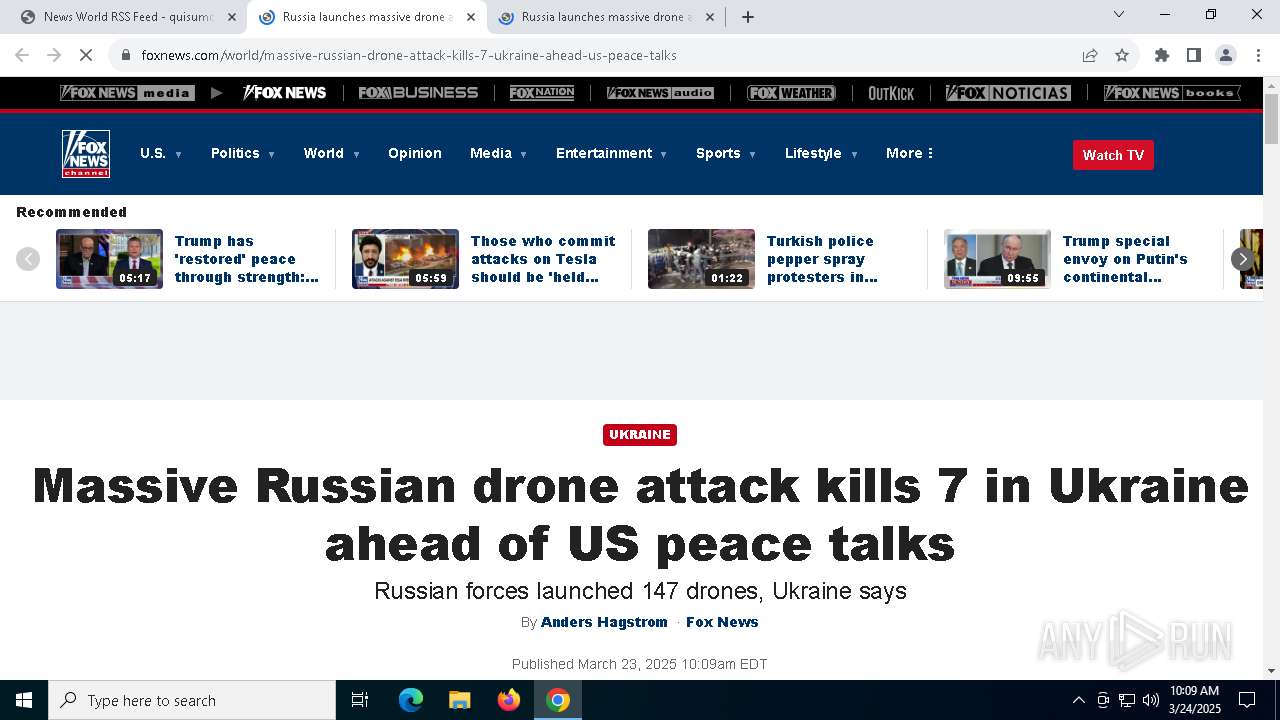
Task: Click Fox News logo in top network bar
Action: (285, 93)
